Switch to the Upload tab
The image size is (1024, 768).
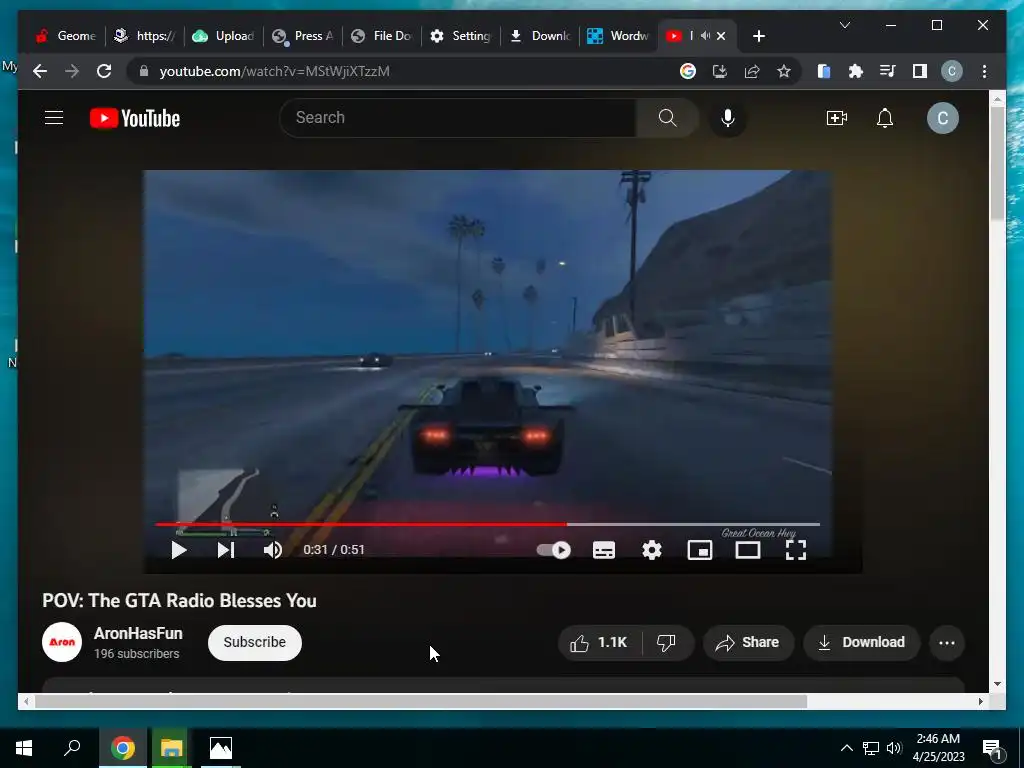click(223, 36)
